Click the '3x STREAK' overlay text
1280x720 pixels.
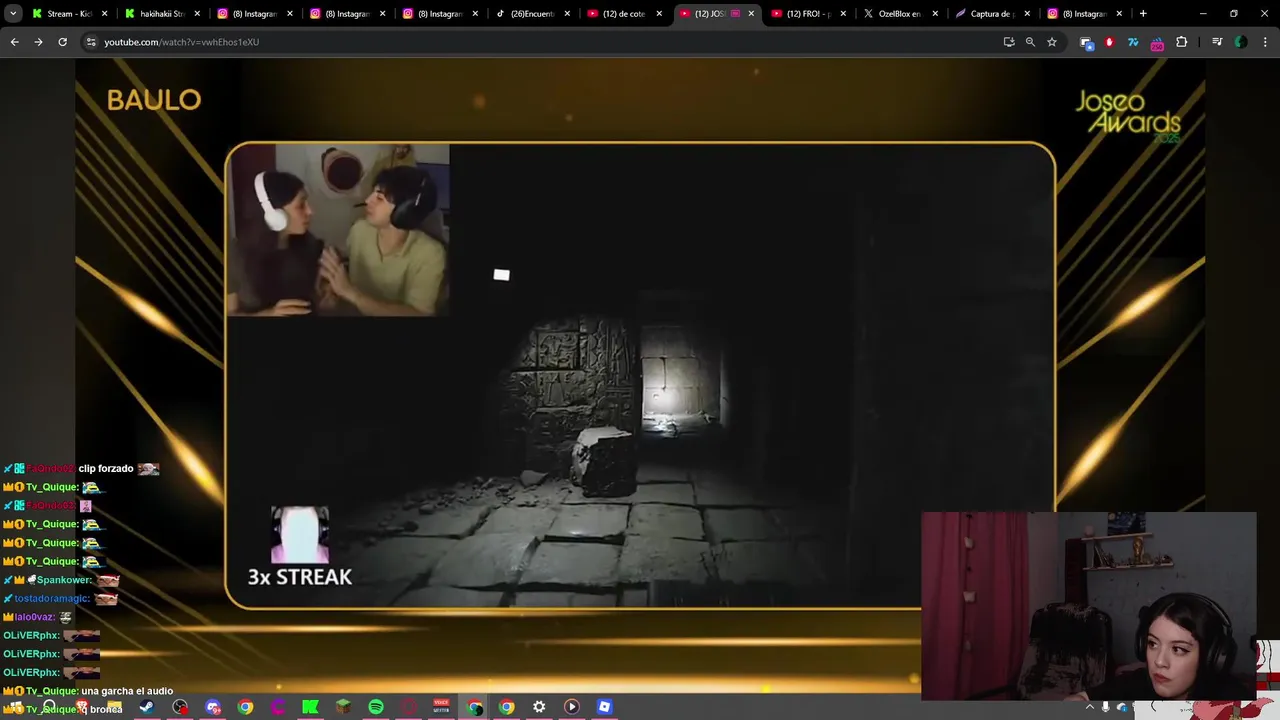pos(300,577)
